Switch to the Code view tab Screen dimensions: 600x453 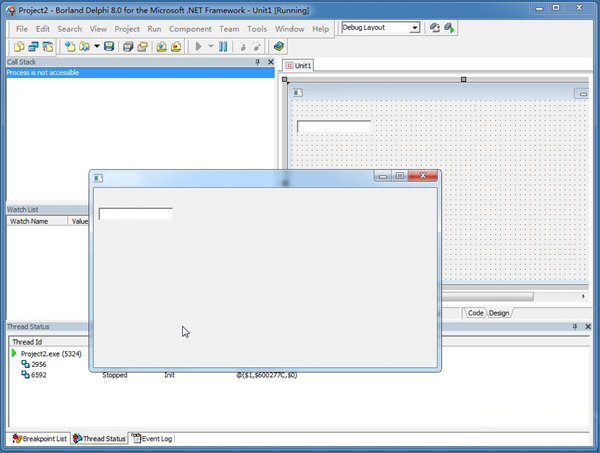(475, 313)
